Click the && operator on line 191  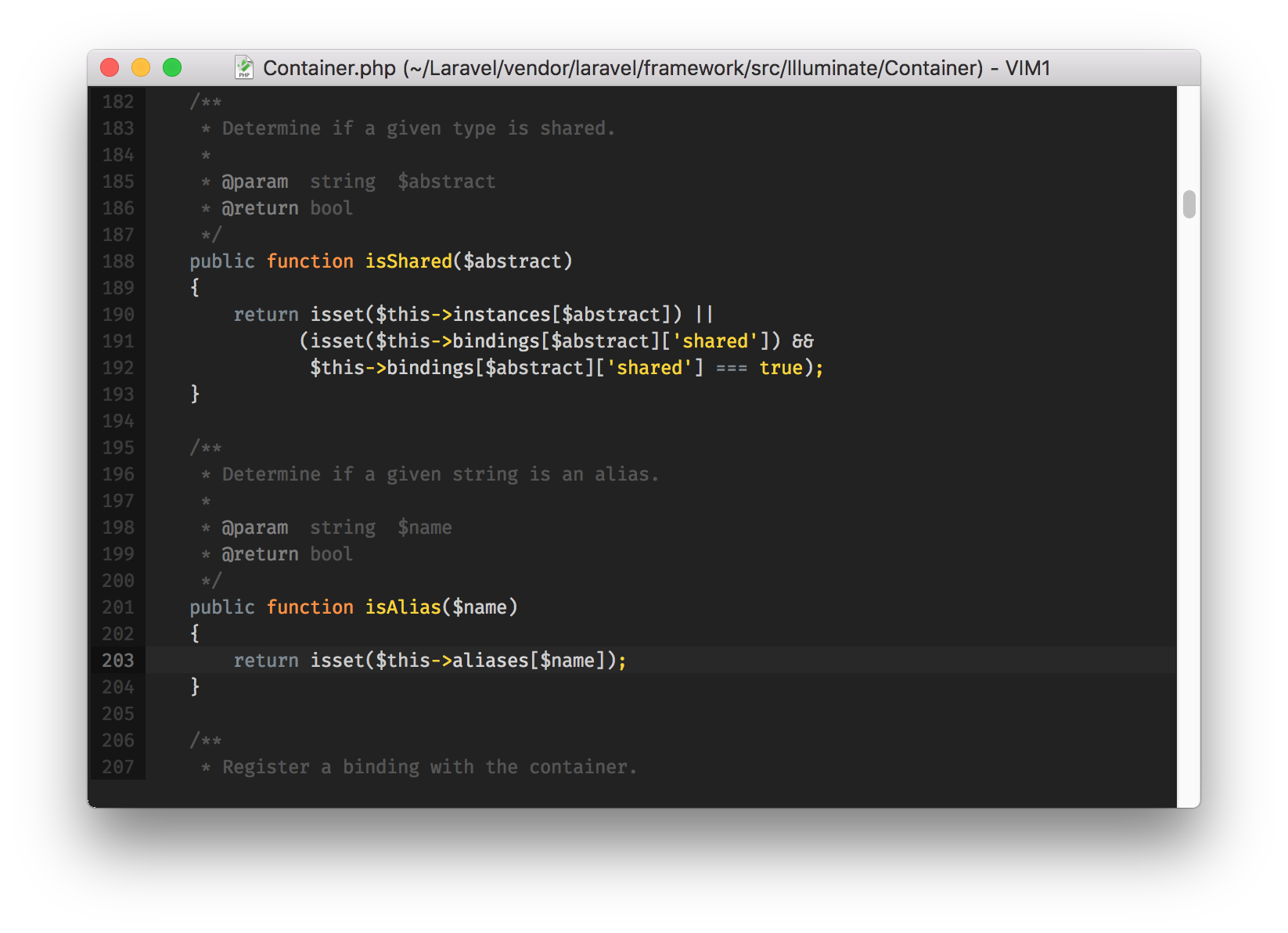pyautogui.click(x=803, y=341)
